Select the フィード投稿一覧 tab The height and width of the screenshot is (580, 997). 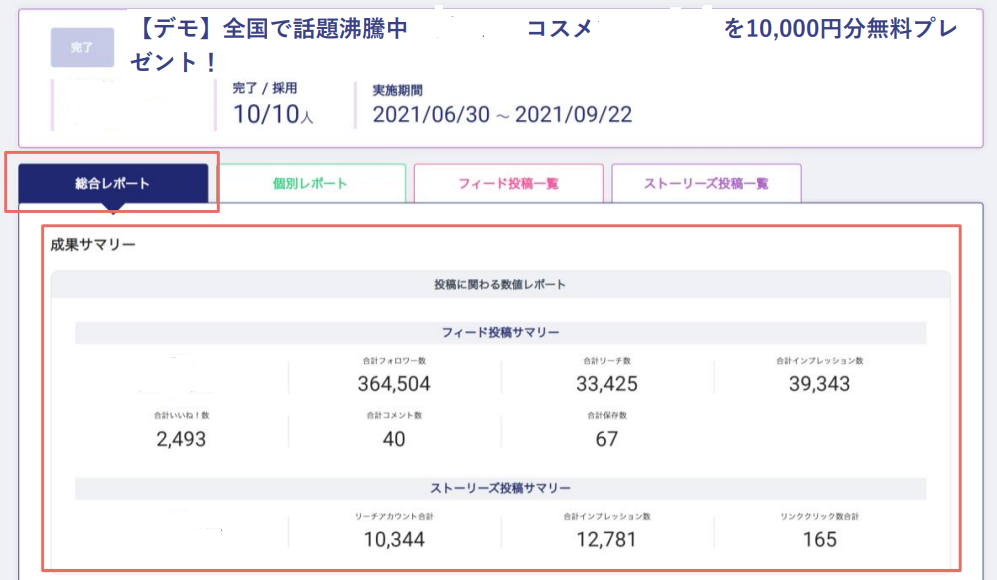(510, 184)
